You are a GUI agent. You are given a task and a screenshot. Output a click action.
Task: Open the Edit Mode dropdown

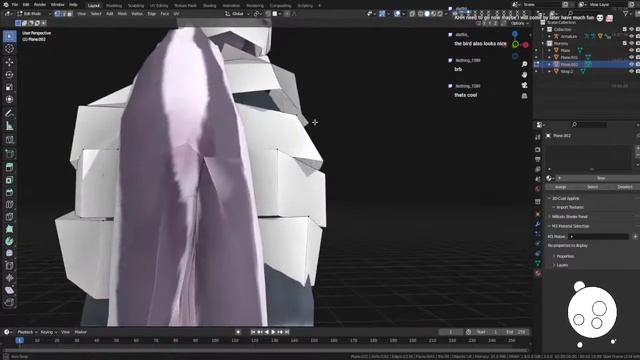tap(34, 13)
